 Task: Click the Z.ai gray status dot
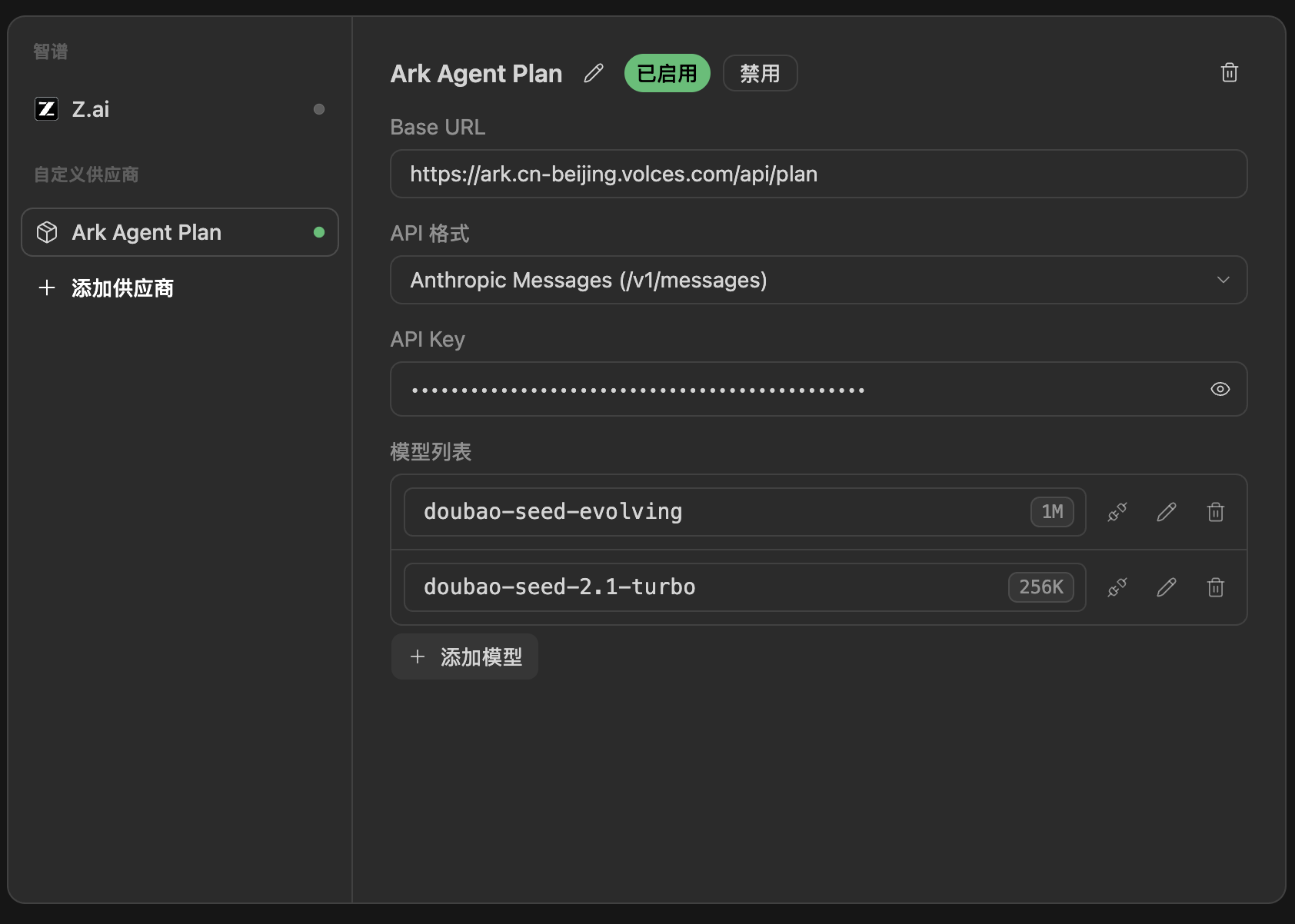pyautogui.click(x=319, y=109)
